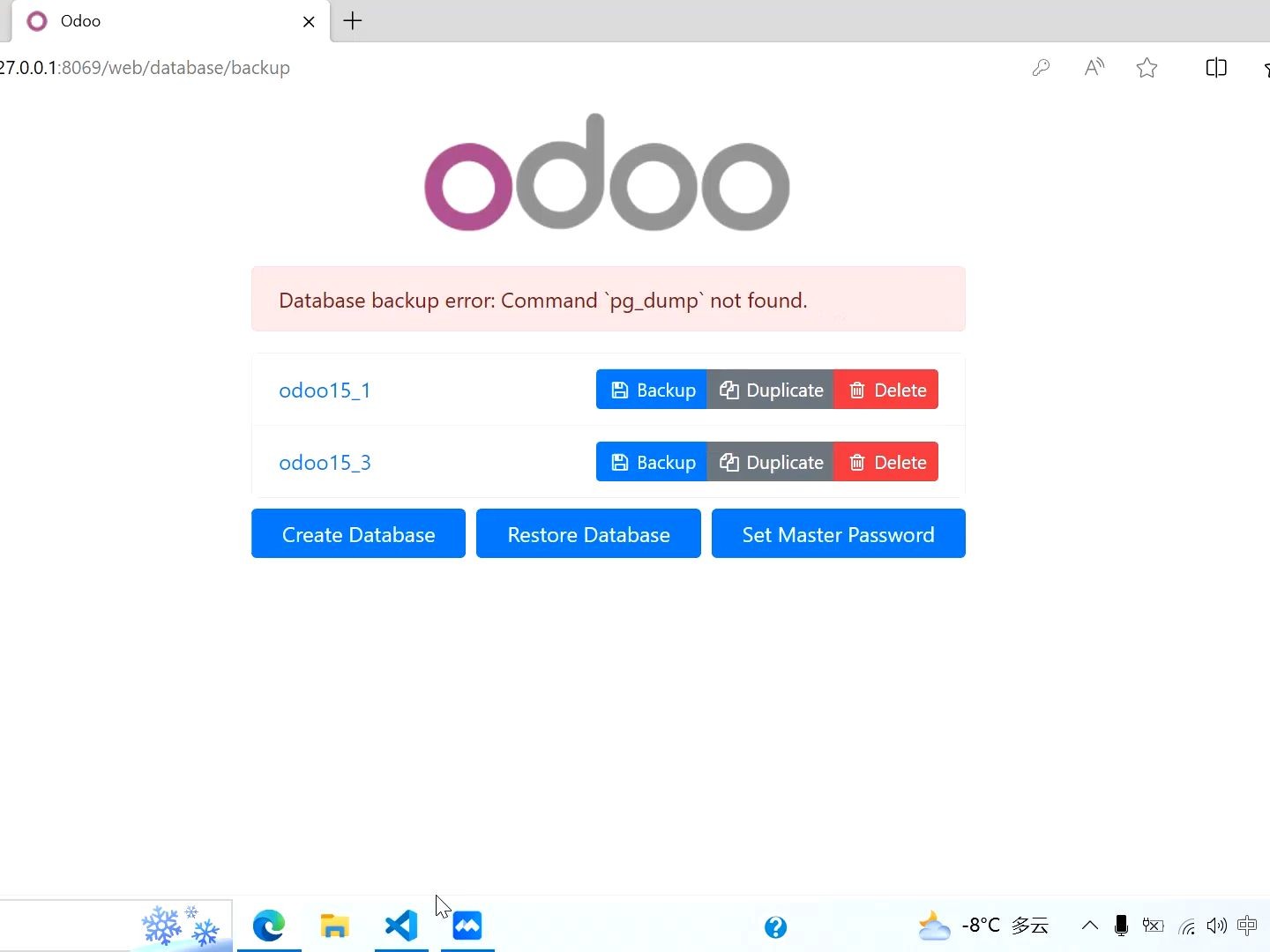Open split screen icon

pyautogui.click(x=1216, y=68)
